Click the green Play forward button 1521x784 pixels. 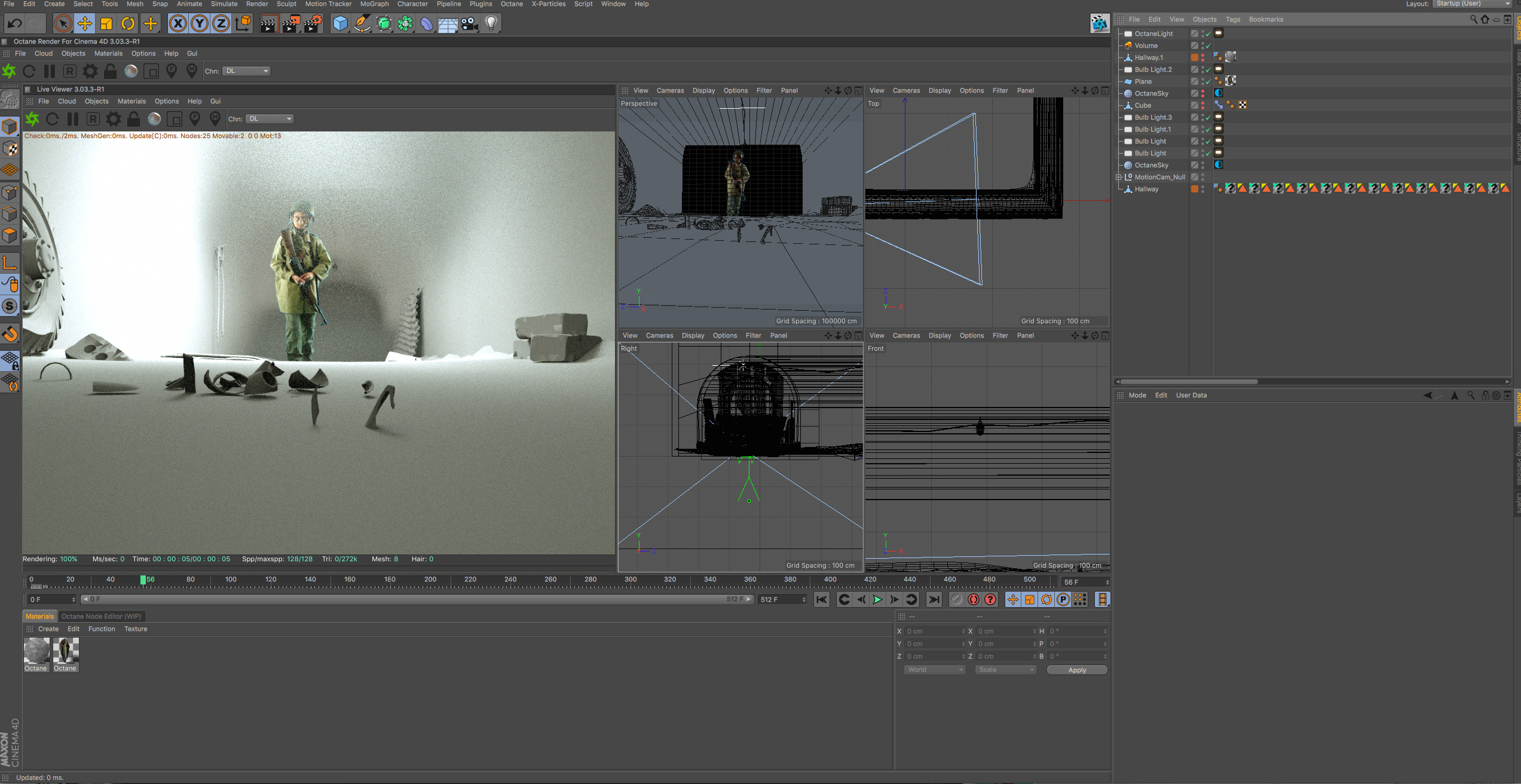(x=877, y=599)
